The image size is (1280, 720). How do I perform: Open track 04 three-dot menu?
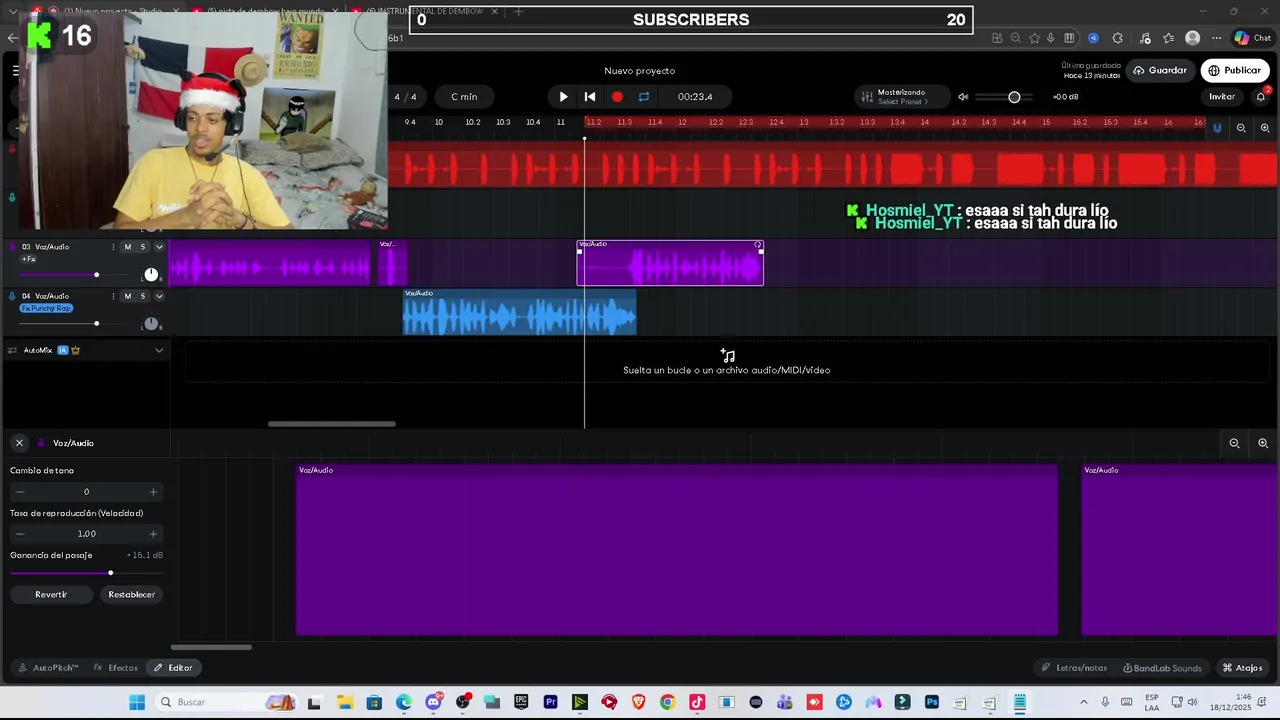point(113,296)
